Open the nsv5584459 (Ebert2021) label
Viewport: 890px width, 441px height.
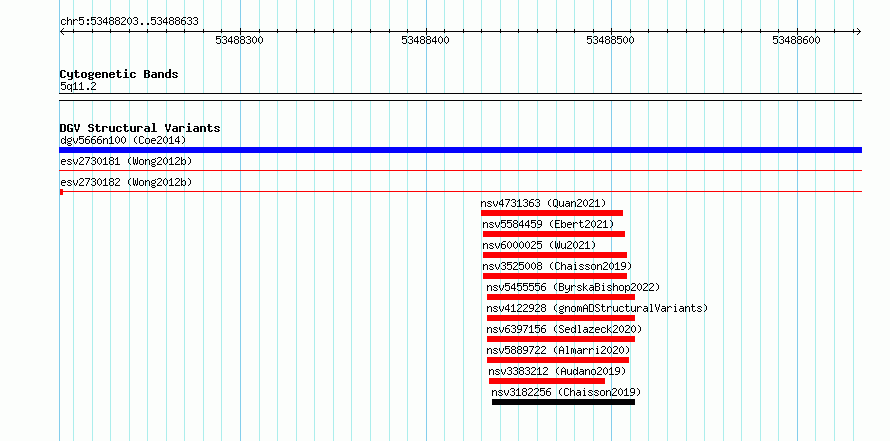(548, 224)
